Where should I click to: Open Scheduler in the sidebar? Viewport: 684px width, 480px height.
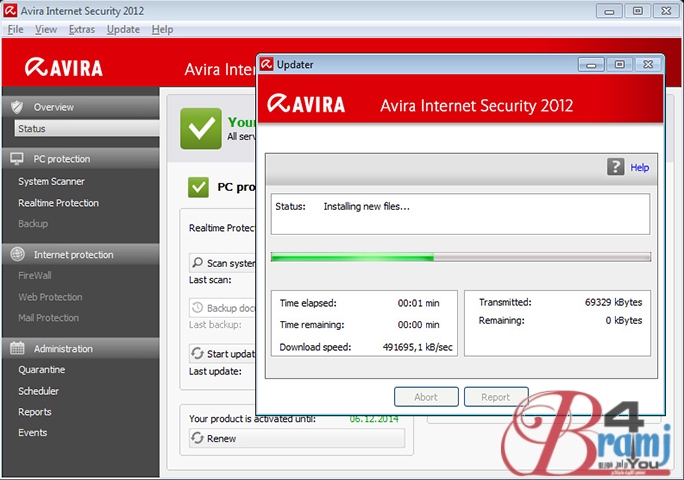pyautogui.click(x=38, y=391)
